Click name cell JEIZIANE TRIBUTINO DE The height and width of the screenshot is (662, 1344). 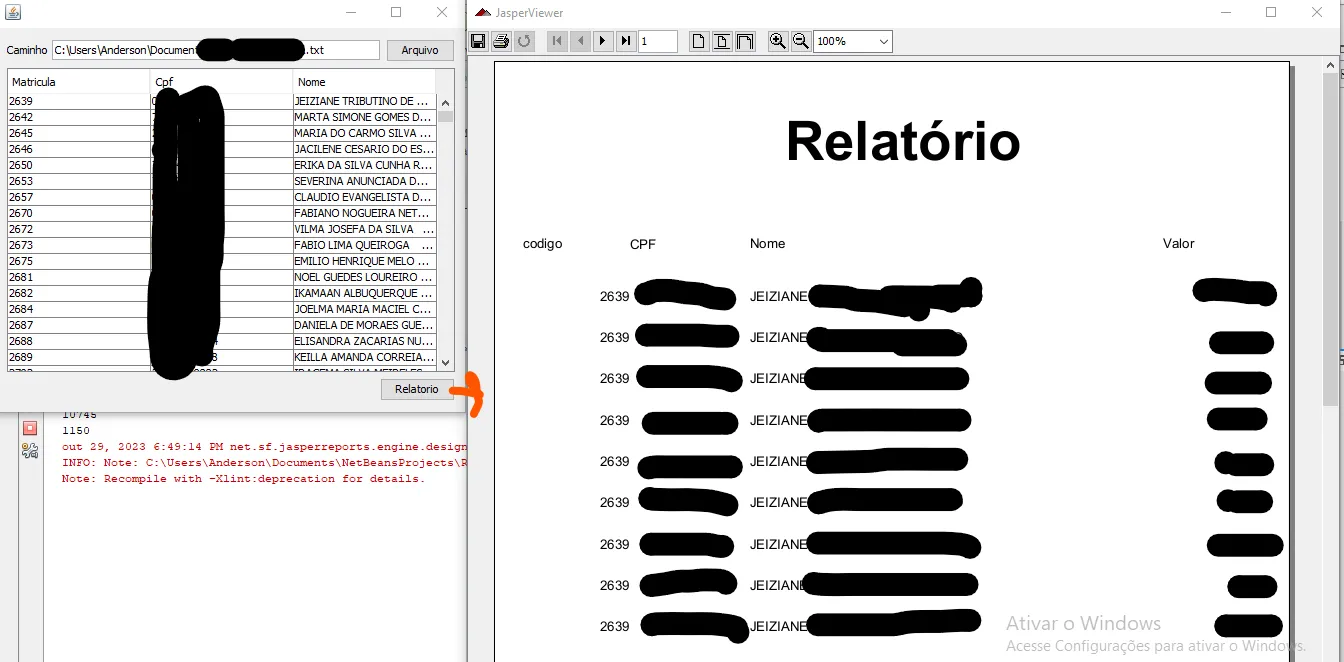[364, 101]
